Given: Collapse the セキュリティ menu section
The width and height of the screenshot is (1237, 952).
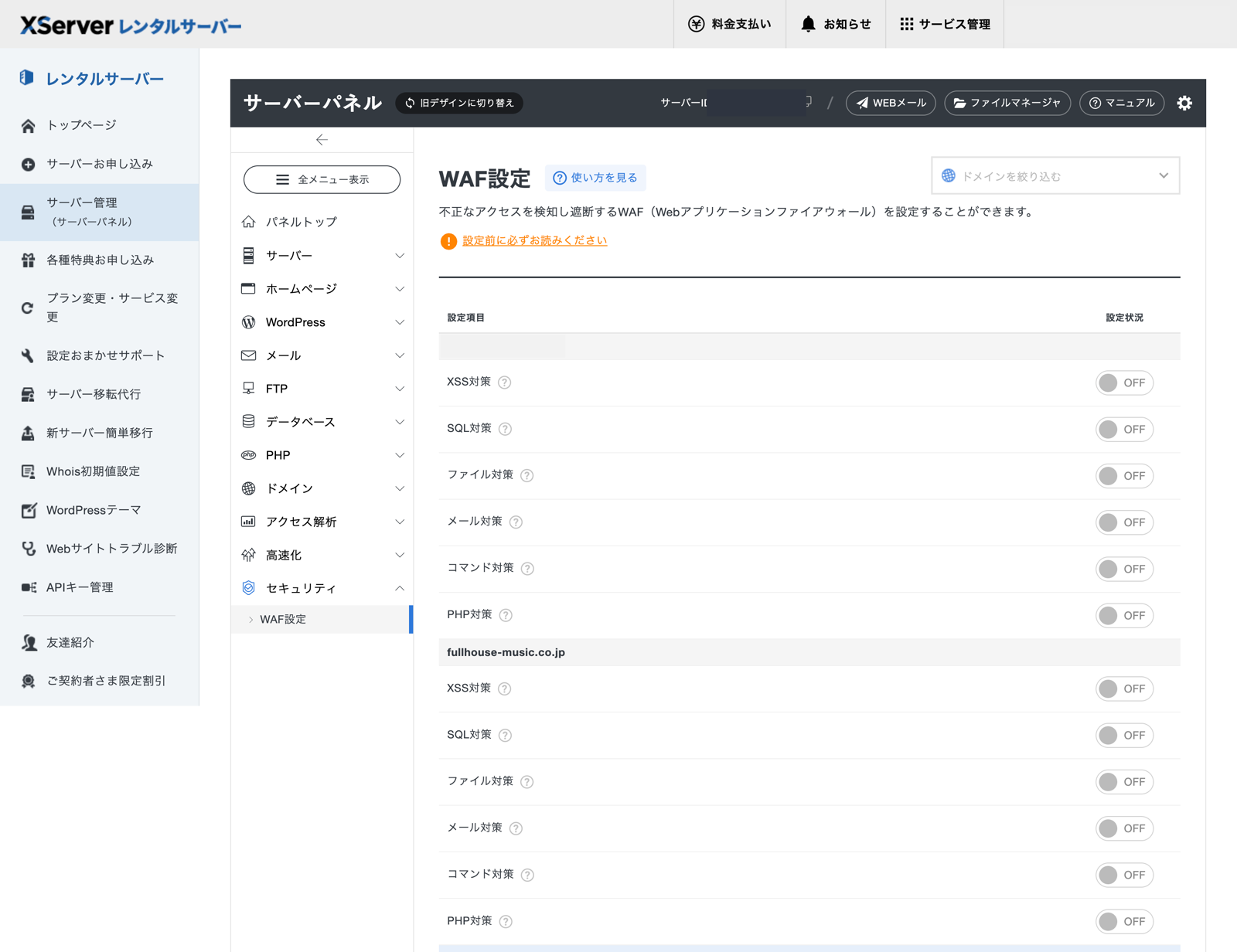Looking at the screenshot, I should (322, 588).
